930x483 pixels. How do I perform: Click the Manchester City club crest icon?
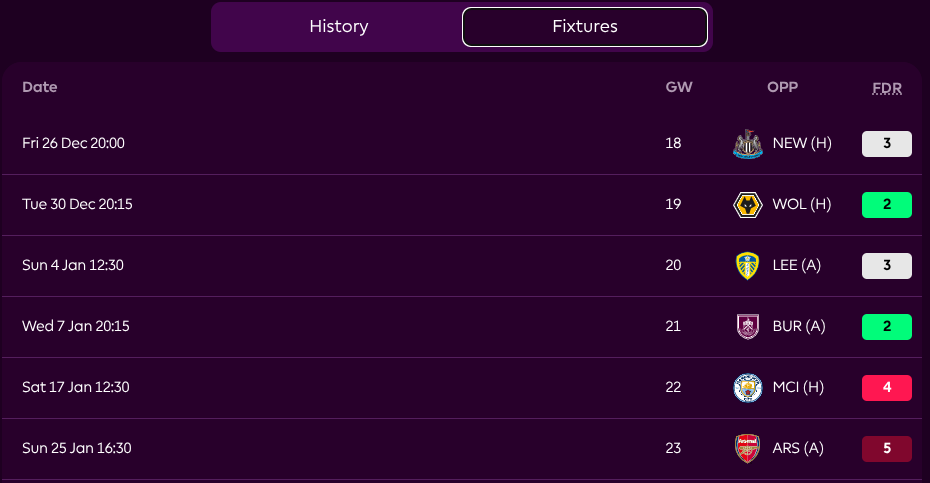747,388
